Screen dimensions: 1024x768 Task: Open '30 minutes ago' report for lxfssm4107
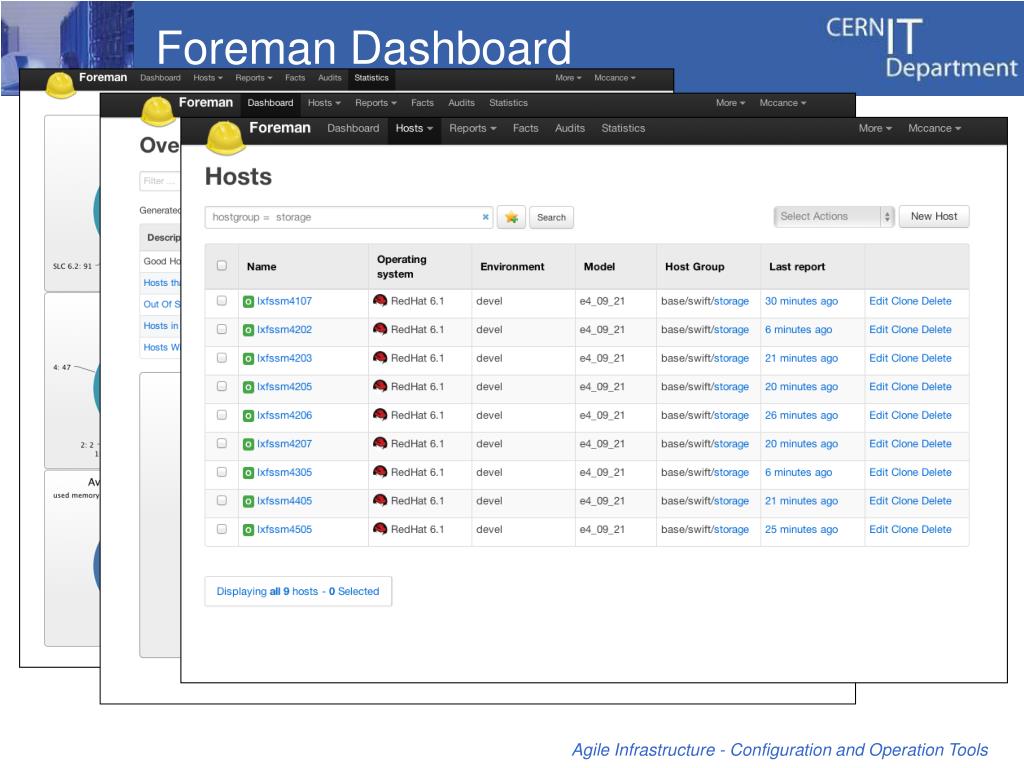(801, 301)
